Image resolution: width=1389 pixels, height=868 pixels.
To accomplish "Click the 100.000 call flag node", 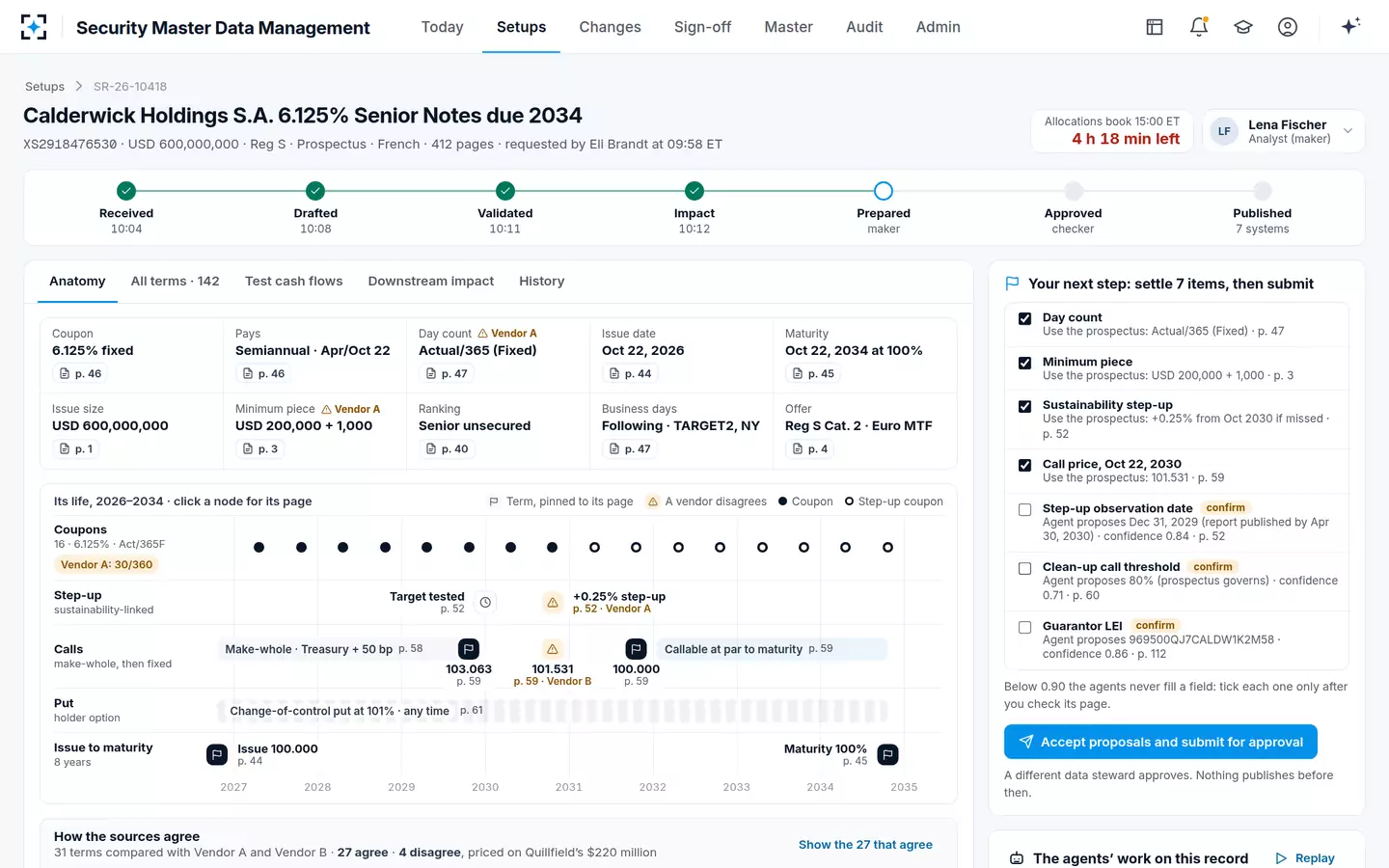I will point(637,649).
